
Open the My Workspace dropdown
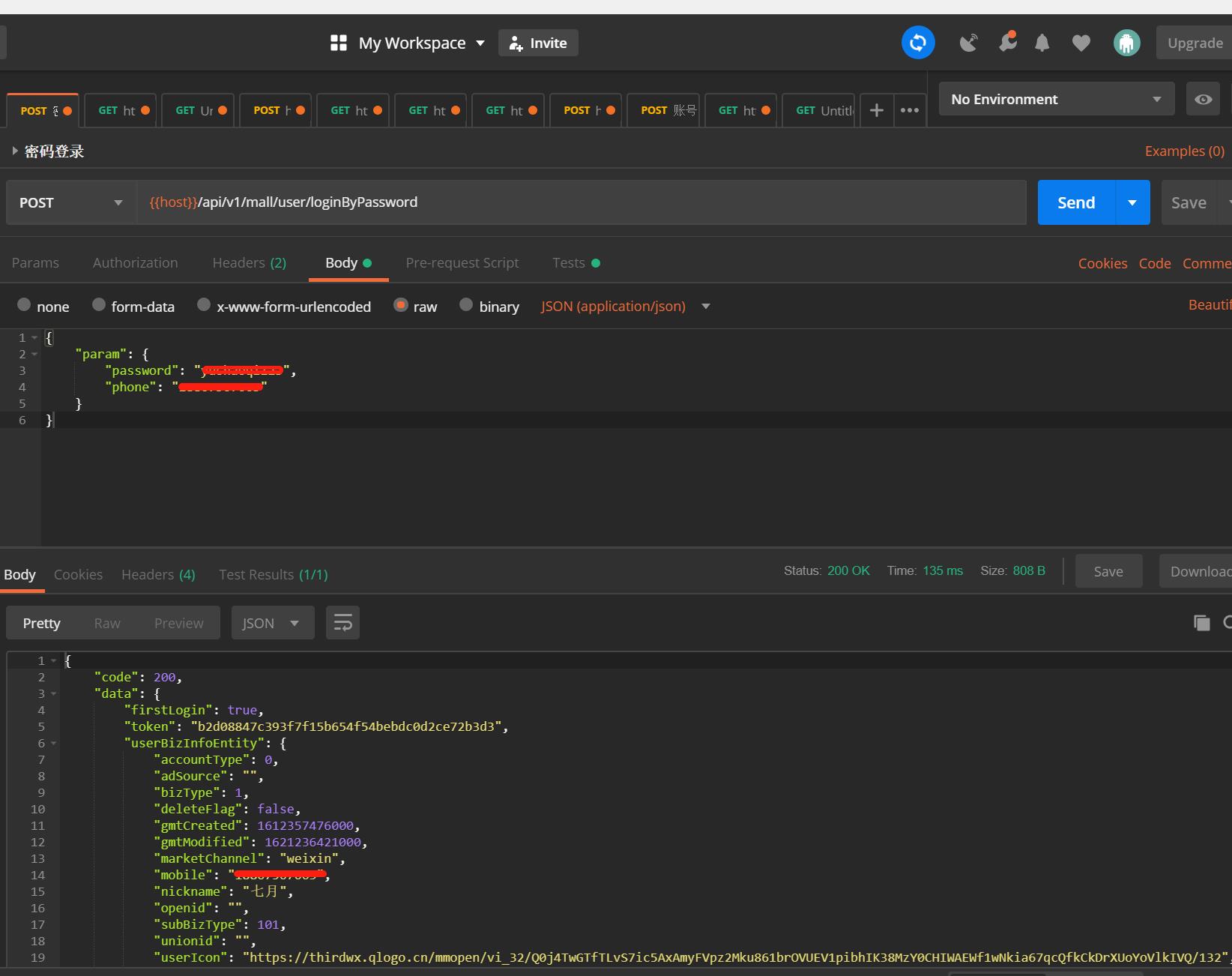point(422,43)
